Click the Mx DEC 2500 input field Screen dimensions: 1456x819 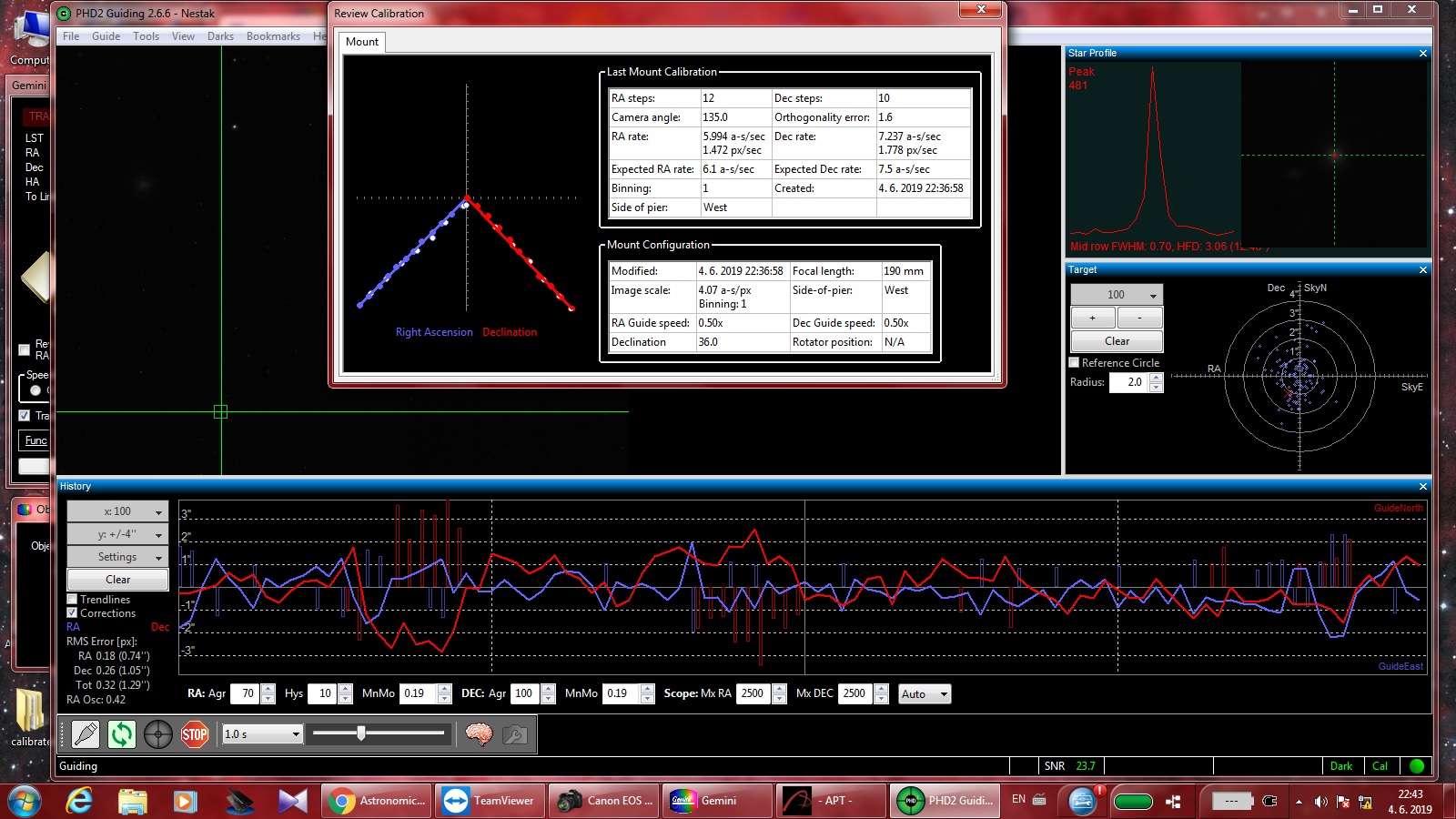856,694
